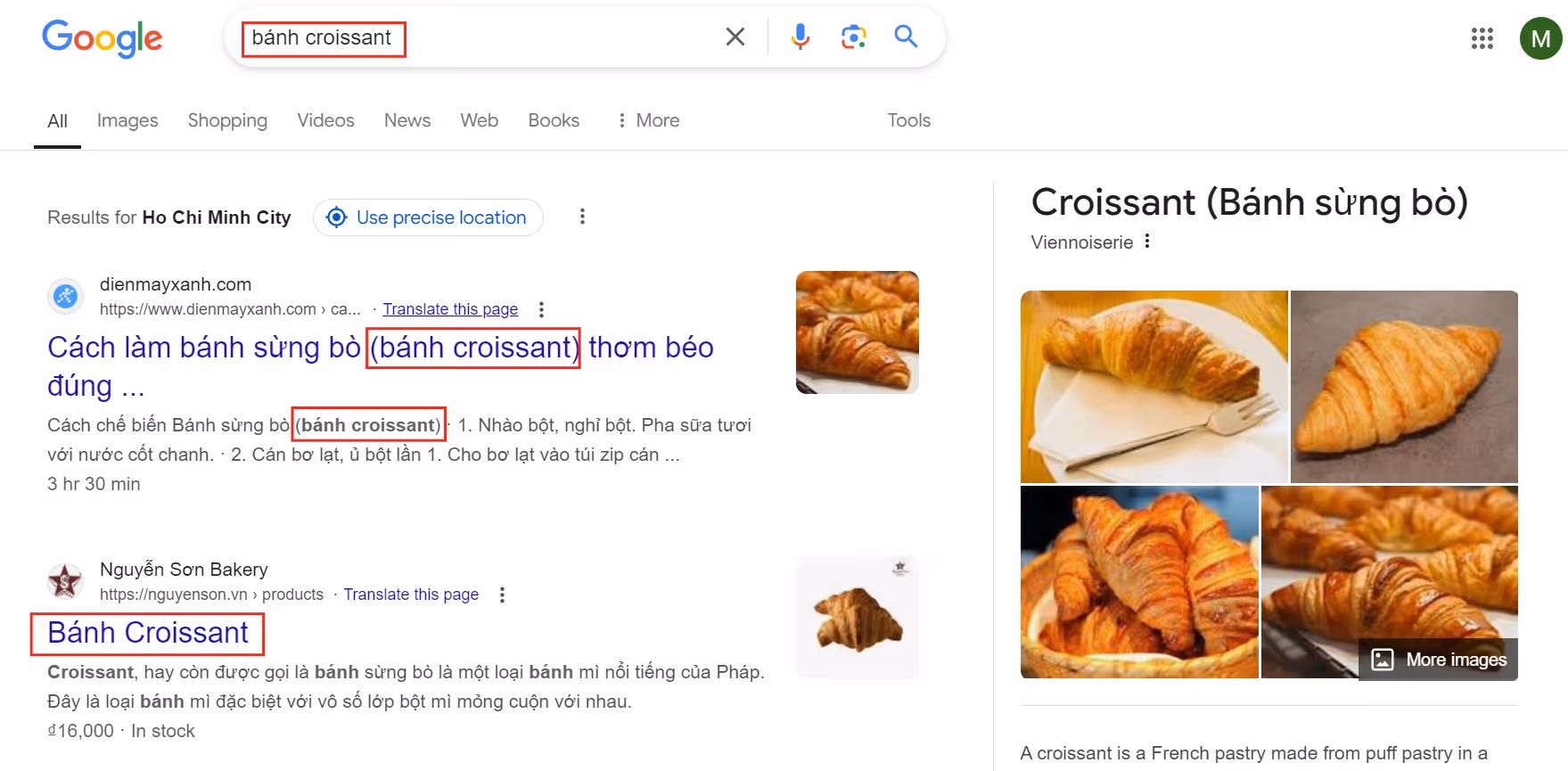The width and height of the screenshot is (1568, 771).
Task: Open the Google apps grid icon
Action: (1482, 38)
